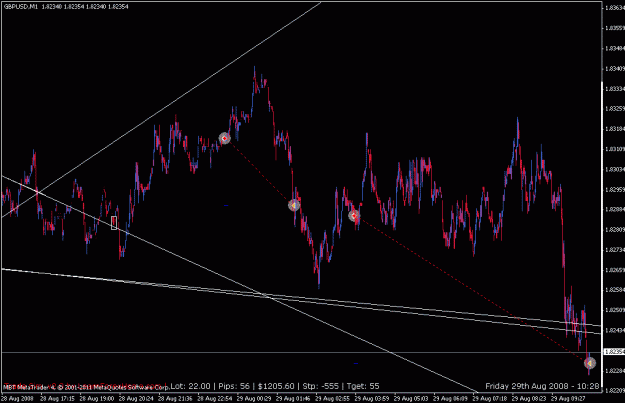Click the 28 Aug 21:36 time axis label

click(x=175, y=398)
